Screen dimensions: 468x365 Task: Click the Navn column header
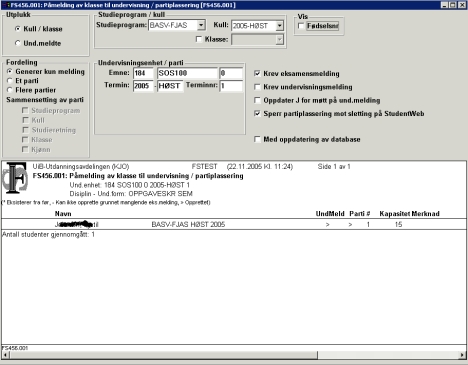(x=63, y=214)
